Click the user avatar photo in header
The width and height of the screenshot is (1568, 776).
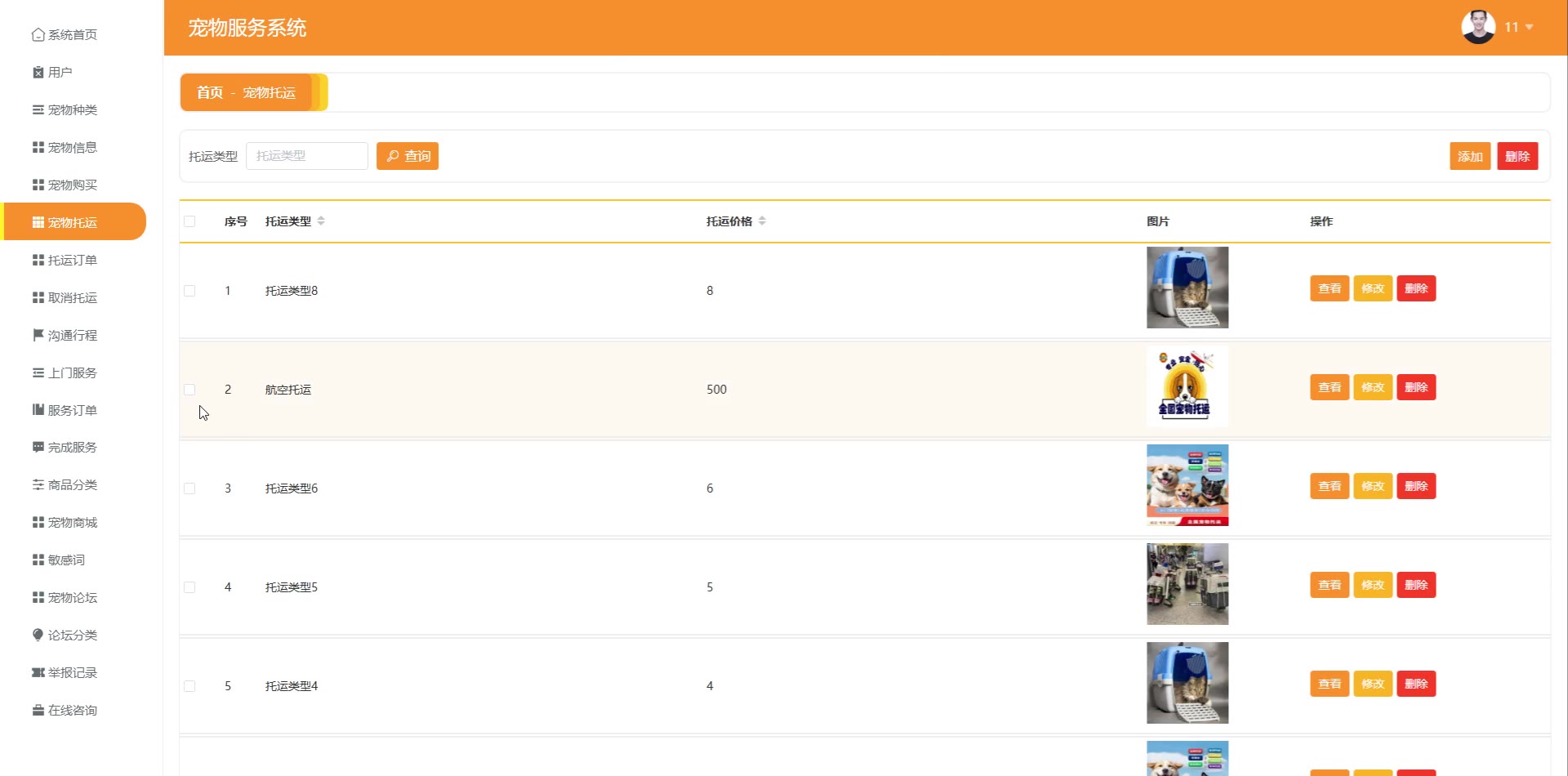[x=1478, y=27]
